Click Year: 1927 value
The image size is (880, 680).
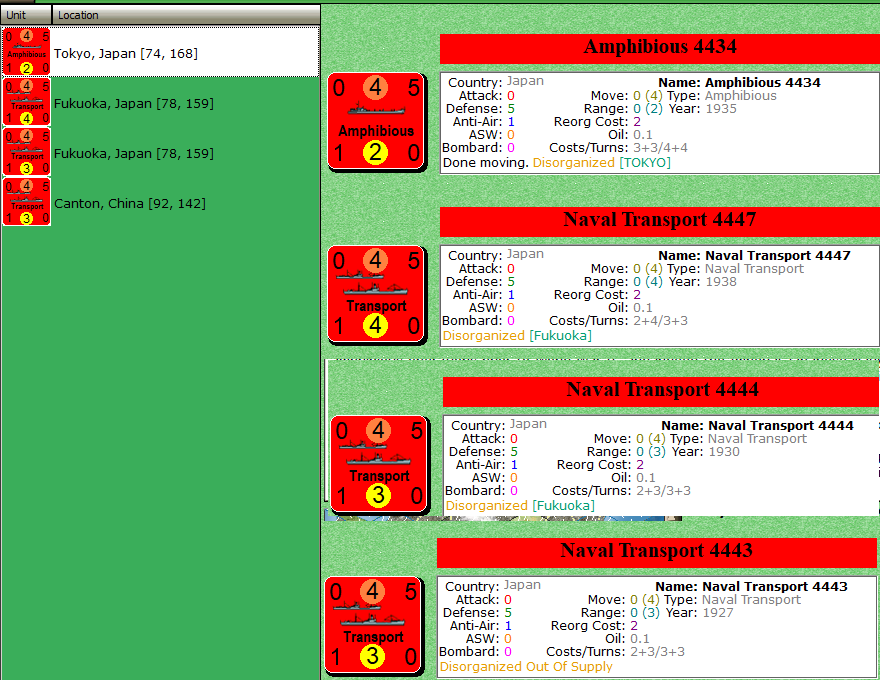(718, 613)
